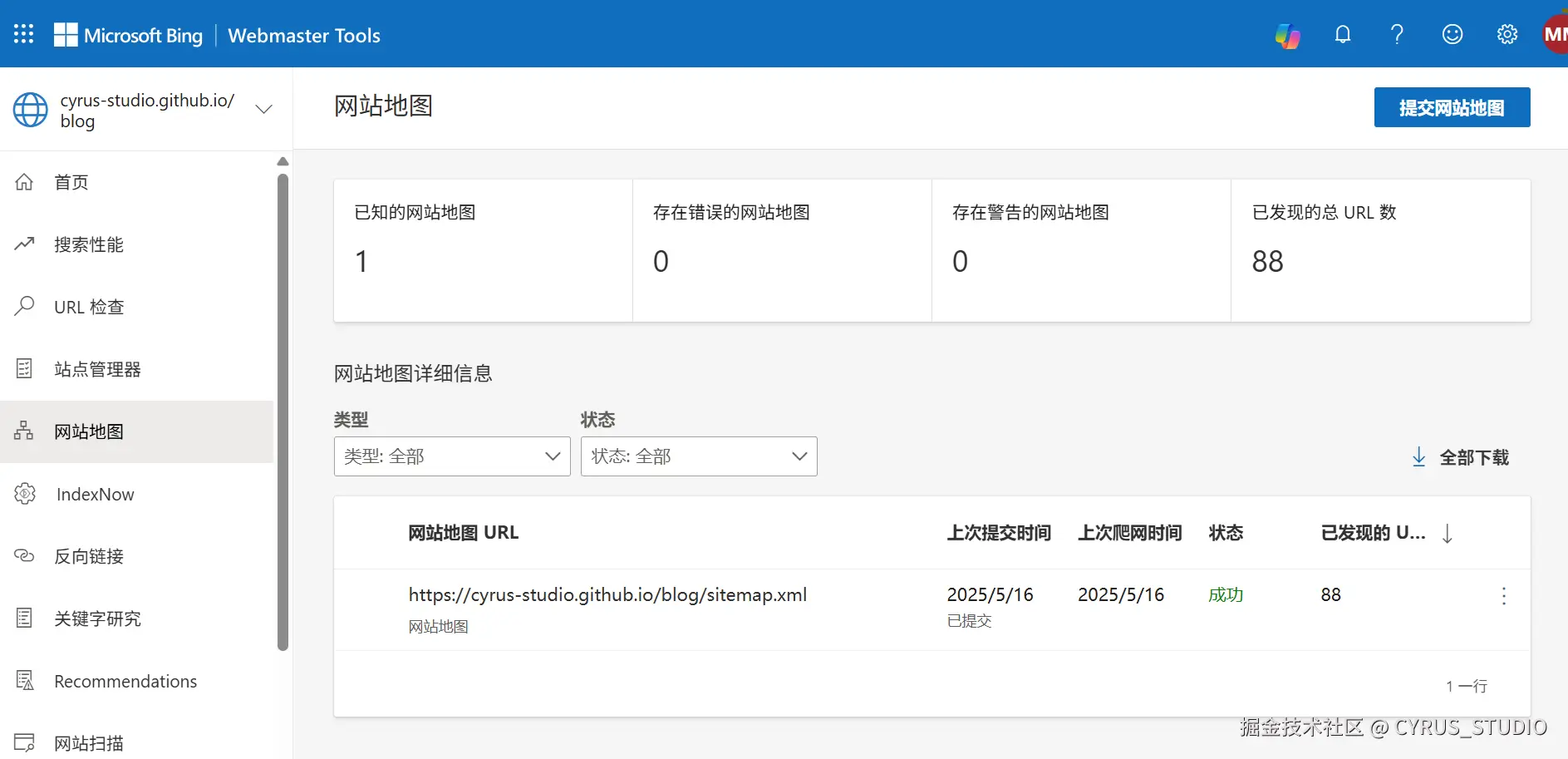Open 网站扫描 in sidebar
The height and width of the screenshot is (759, 1568).
tap(137, 742)
